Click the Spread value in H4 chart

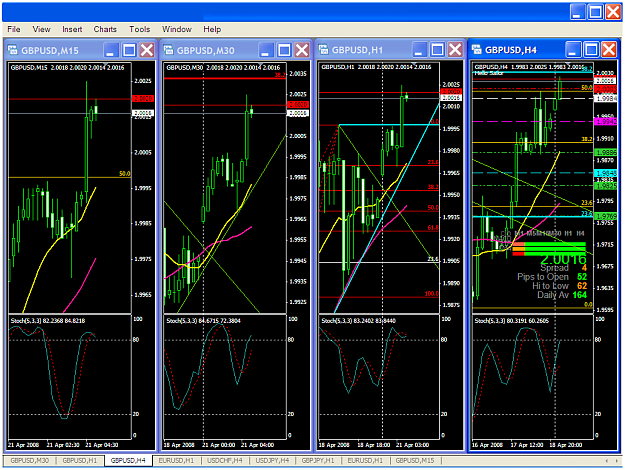click(584, 268)
